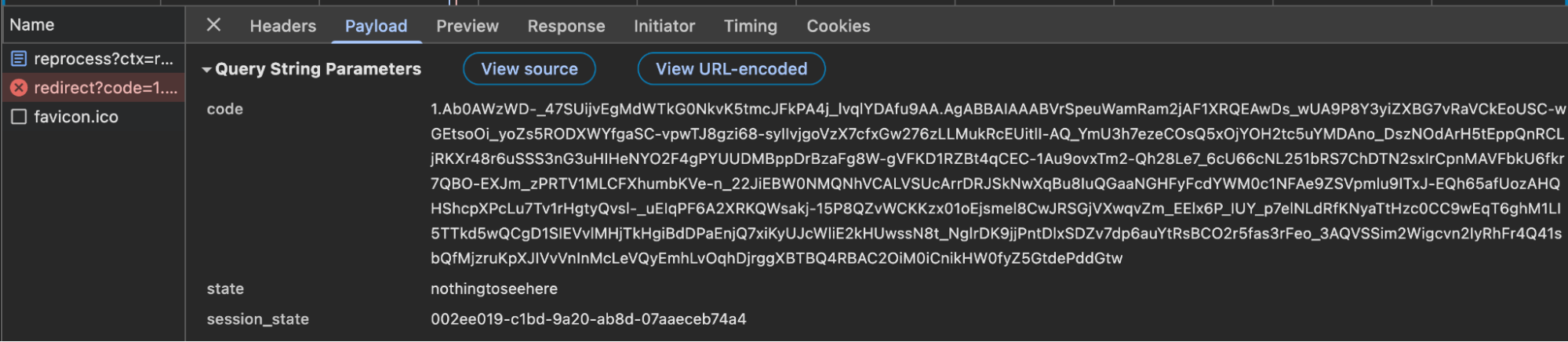Click the document icon beside reprocess request

point(19,59)
